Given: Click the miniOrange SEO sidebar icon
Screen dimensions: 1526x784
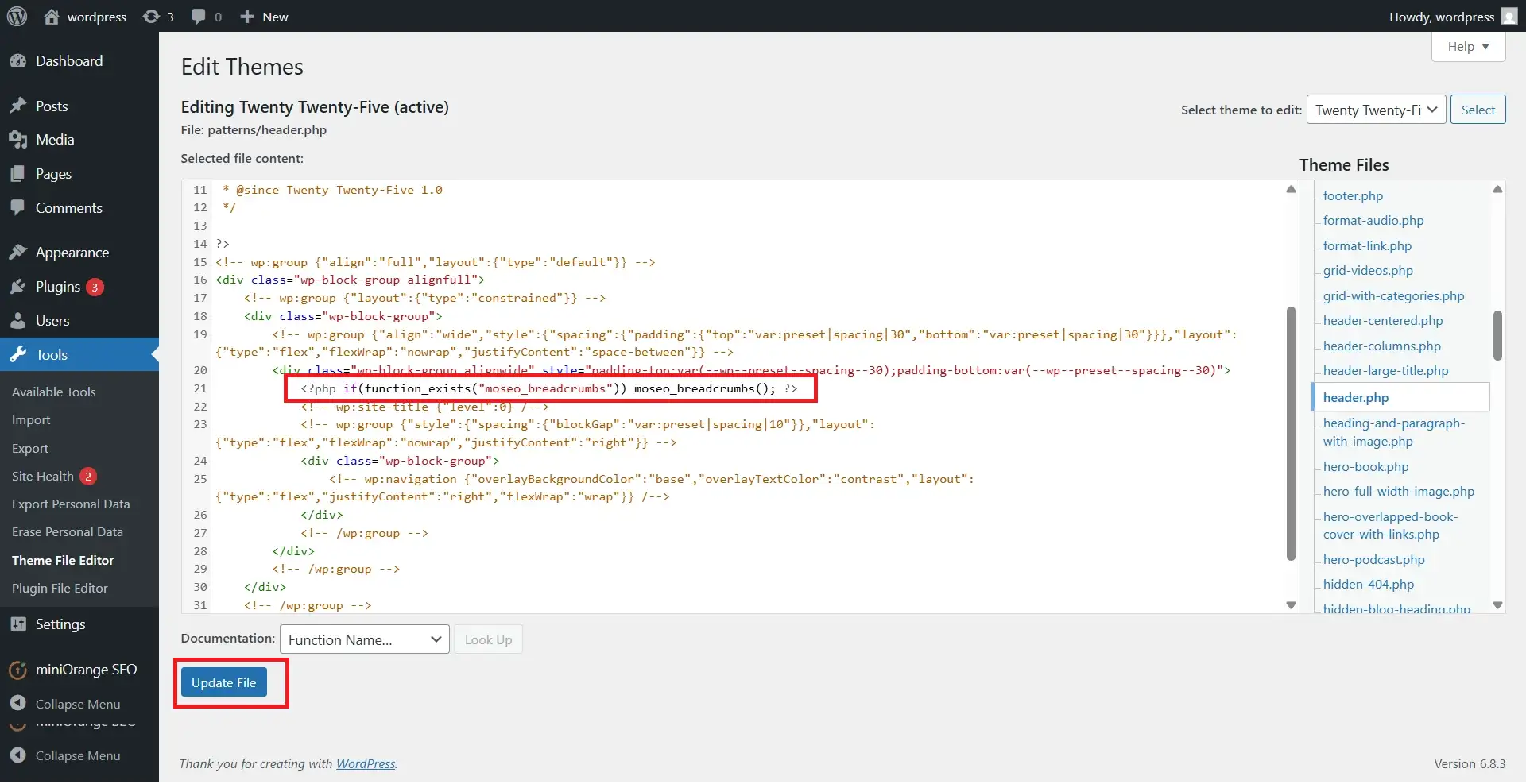Looking at the screenshot, I should (18, 670).
